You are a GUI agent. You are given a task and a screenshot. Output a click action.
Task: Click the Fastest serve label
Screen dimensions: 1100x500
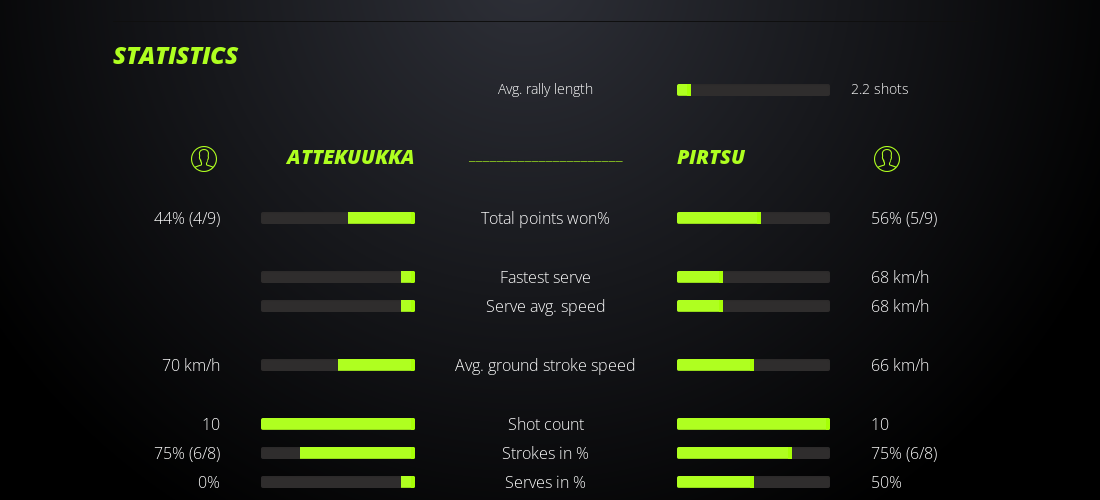click(x=545, y=277)
